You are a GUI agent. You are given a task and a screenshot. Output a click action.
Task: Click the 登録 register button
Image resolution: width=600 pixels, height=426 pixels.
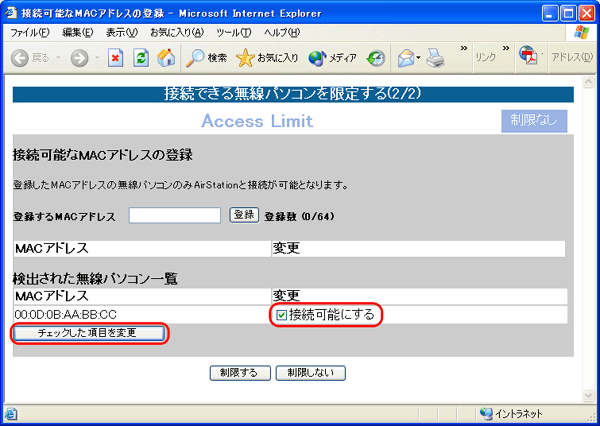point(244,215)
